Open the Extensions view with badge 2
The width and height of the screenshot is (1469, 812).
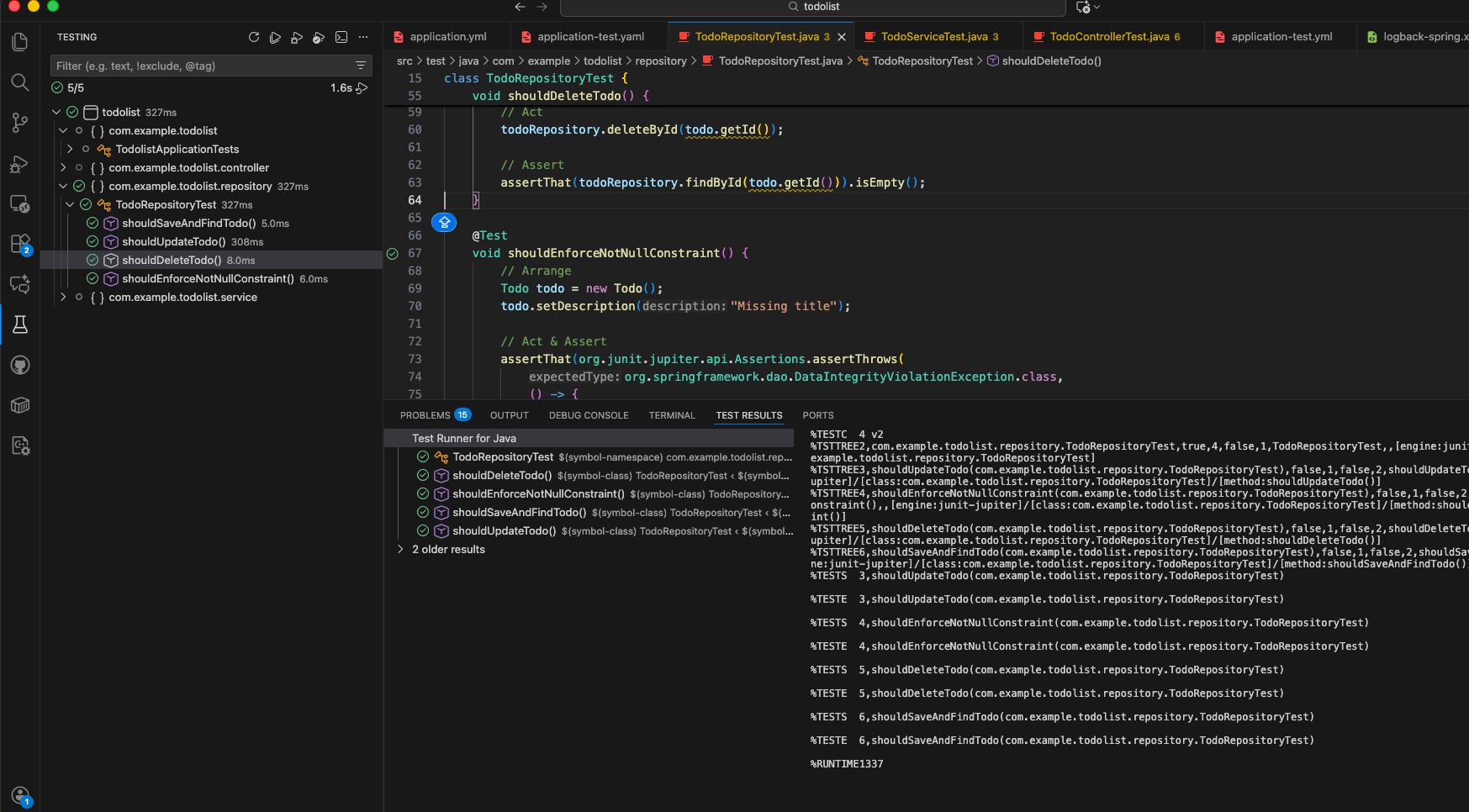point(20,244)
